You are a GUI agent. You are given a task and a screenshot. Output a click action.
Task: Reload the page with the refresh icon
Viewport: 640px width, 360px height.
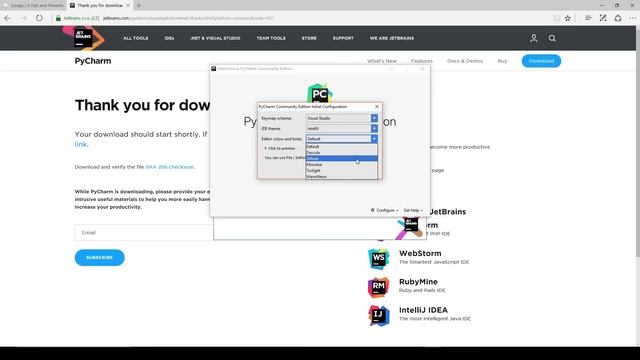(39, 18)
